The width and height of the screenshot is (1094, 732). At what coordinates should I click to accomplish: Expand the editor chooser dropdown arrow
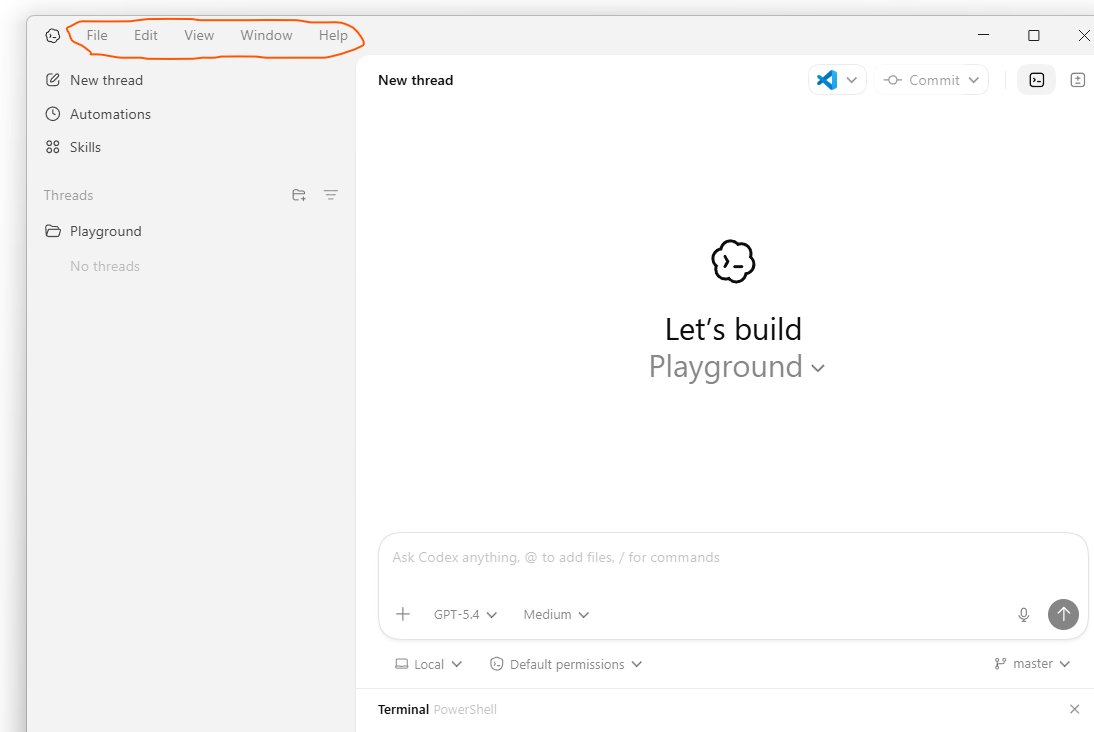852,80
